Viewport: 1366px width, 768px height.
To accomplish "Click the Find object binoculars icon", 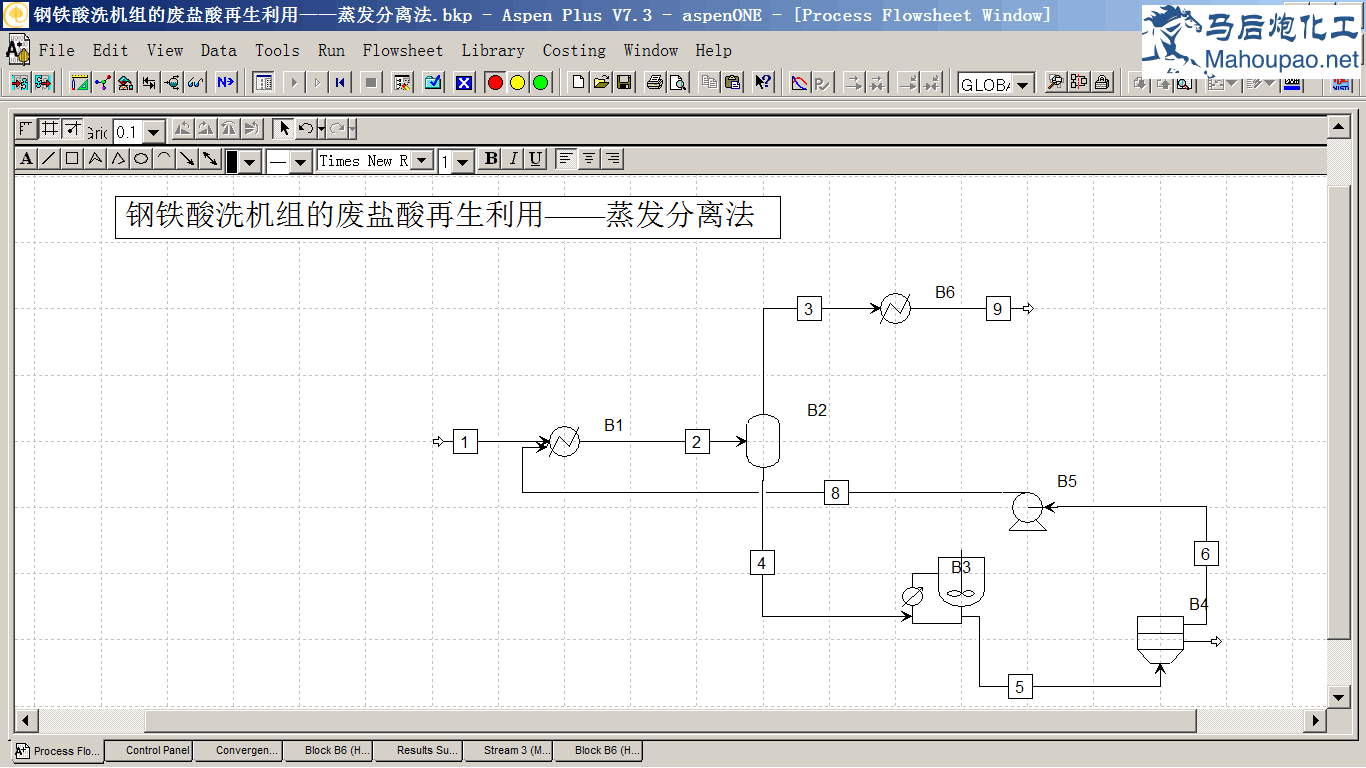I will coord(1055,83).
